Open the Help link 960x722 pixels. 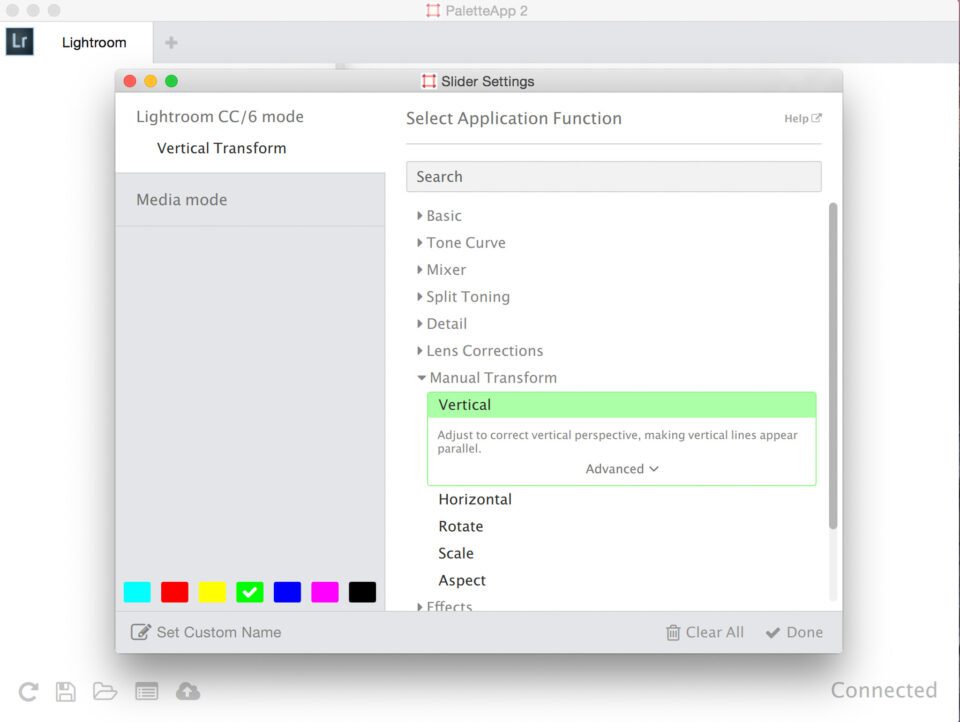coord(803,118)
